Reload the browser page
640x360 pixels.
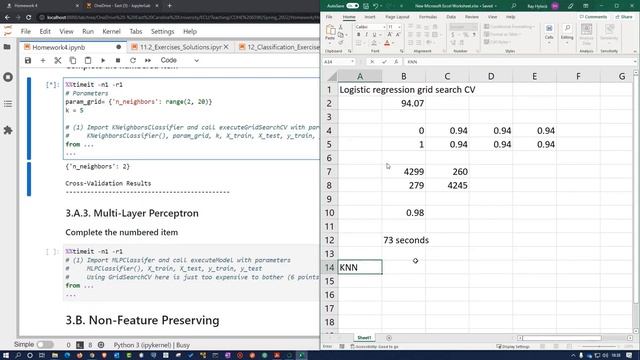coord(29,18)
